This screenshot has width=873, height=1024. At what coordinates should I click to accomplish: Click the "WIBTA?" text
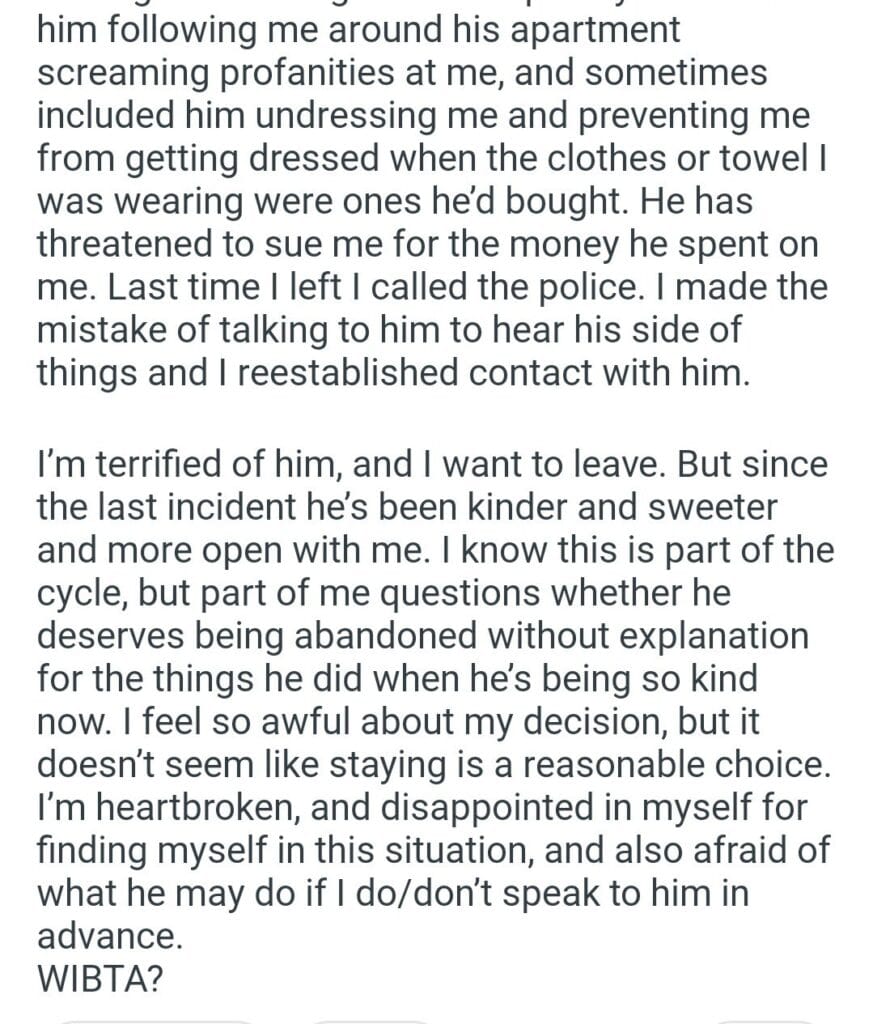(x=100, y=980)
